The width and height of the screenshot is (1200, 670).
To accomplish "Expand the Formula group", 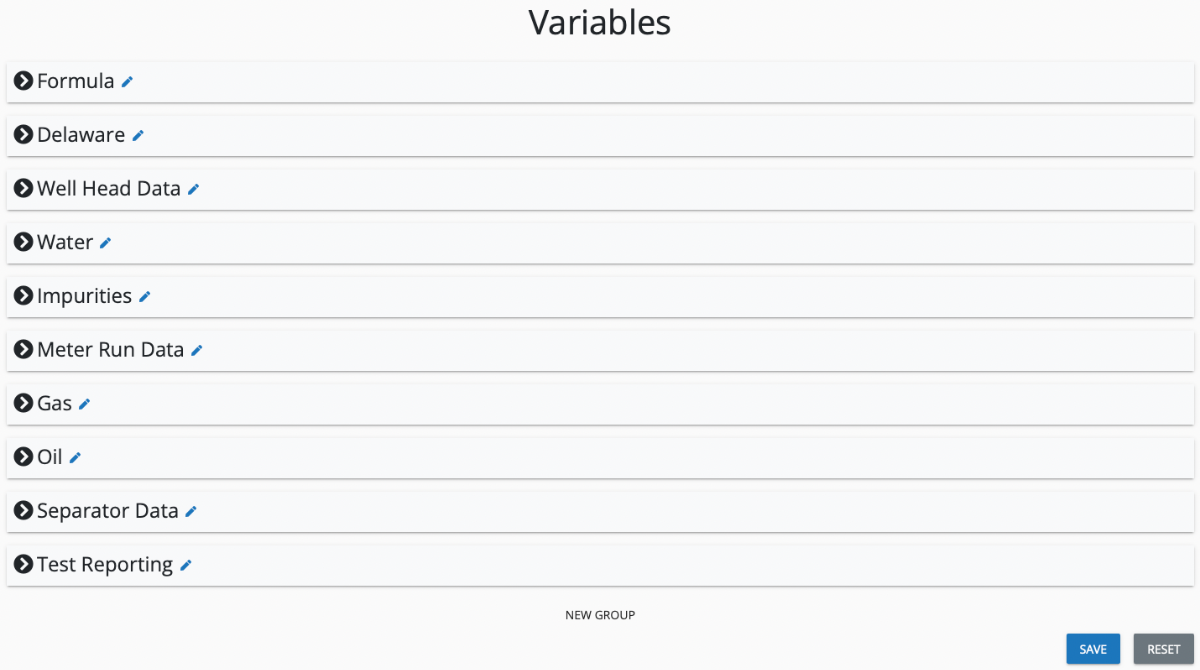I will 23,81.
